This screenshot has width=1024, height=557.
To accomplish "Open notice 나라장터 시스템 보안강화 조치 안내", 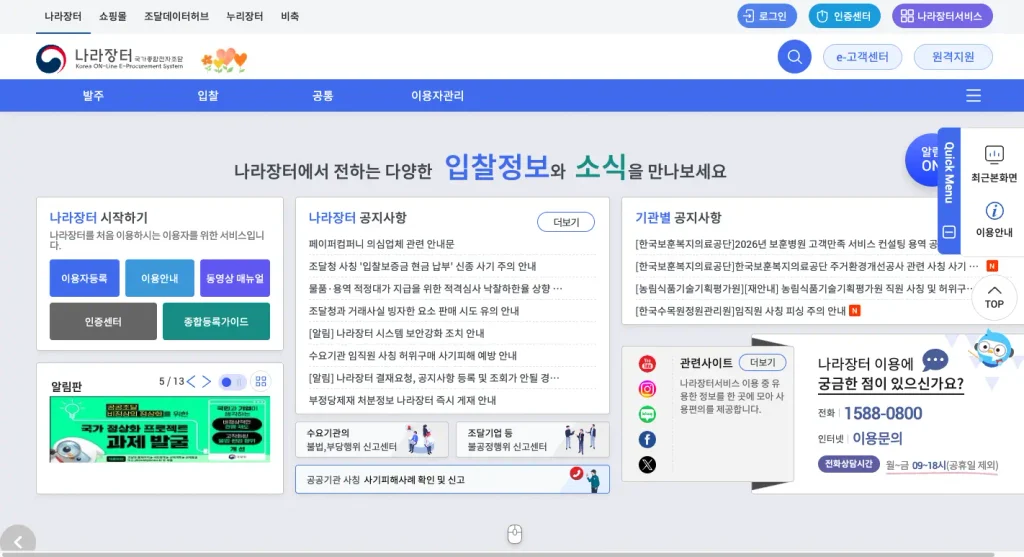I will click(396, 333).
